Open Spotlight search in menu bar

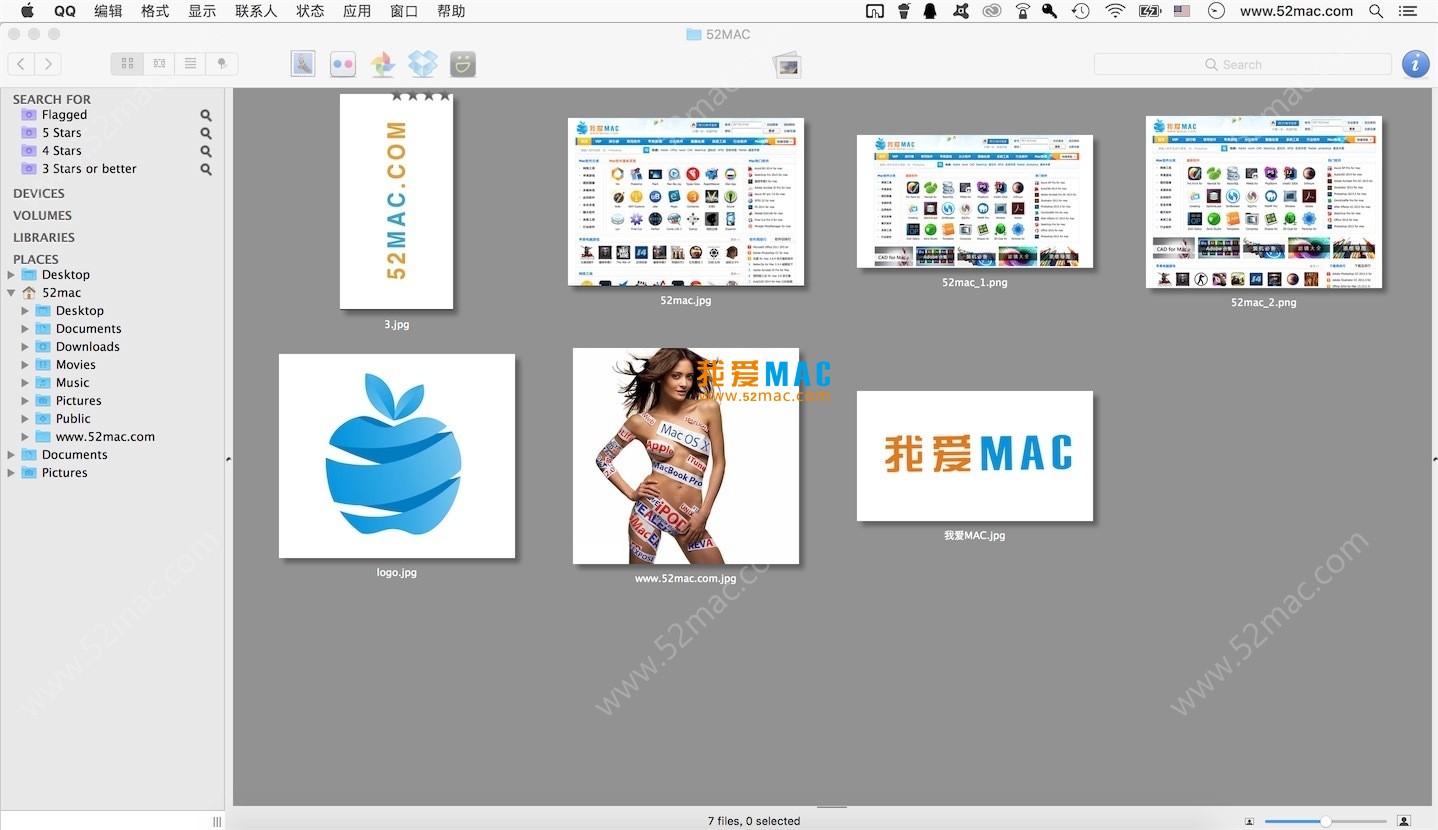click(1376, 11)
